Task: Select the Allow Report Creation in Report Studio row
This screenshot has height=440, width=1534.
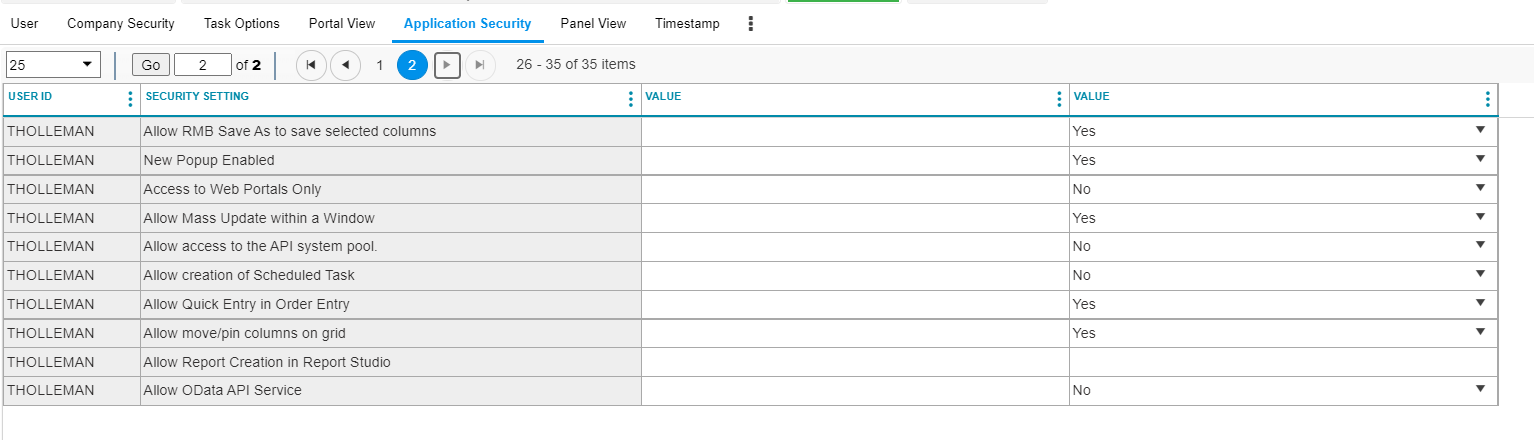Action: click(x=390, y=362)
